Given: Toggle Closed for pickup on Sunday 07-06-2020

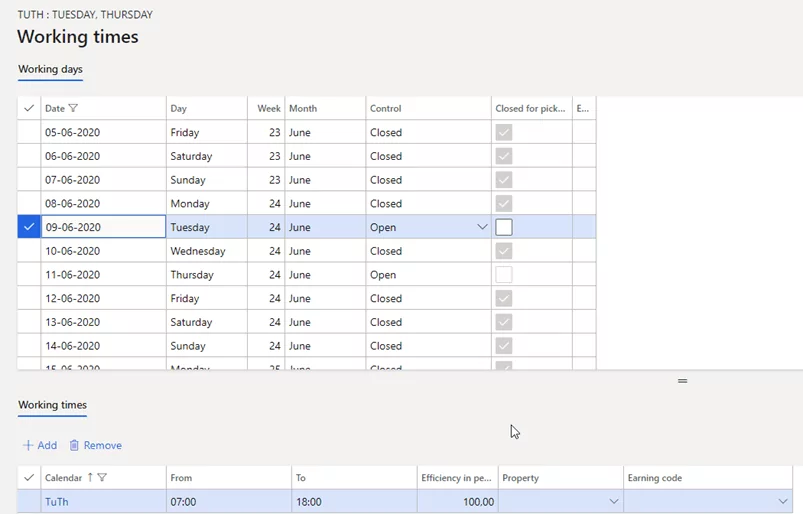Looking at the screenshot, I should pos(504,180).
